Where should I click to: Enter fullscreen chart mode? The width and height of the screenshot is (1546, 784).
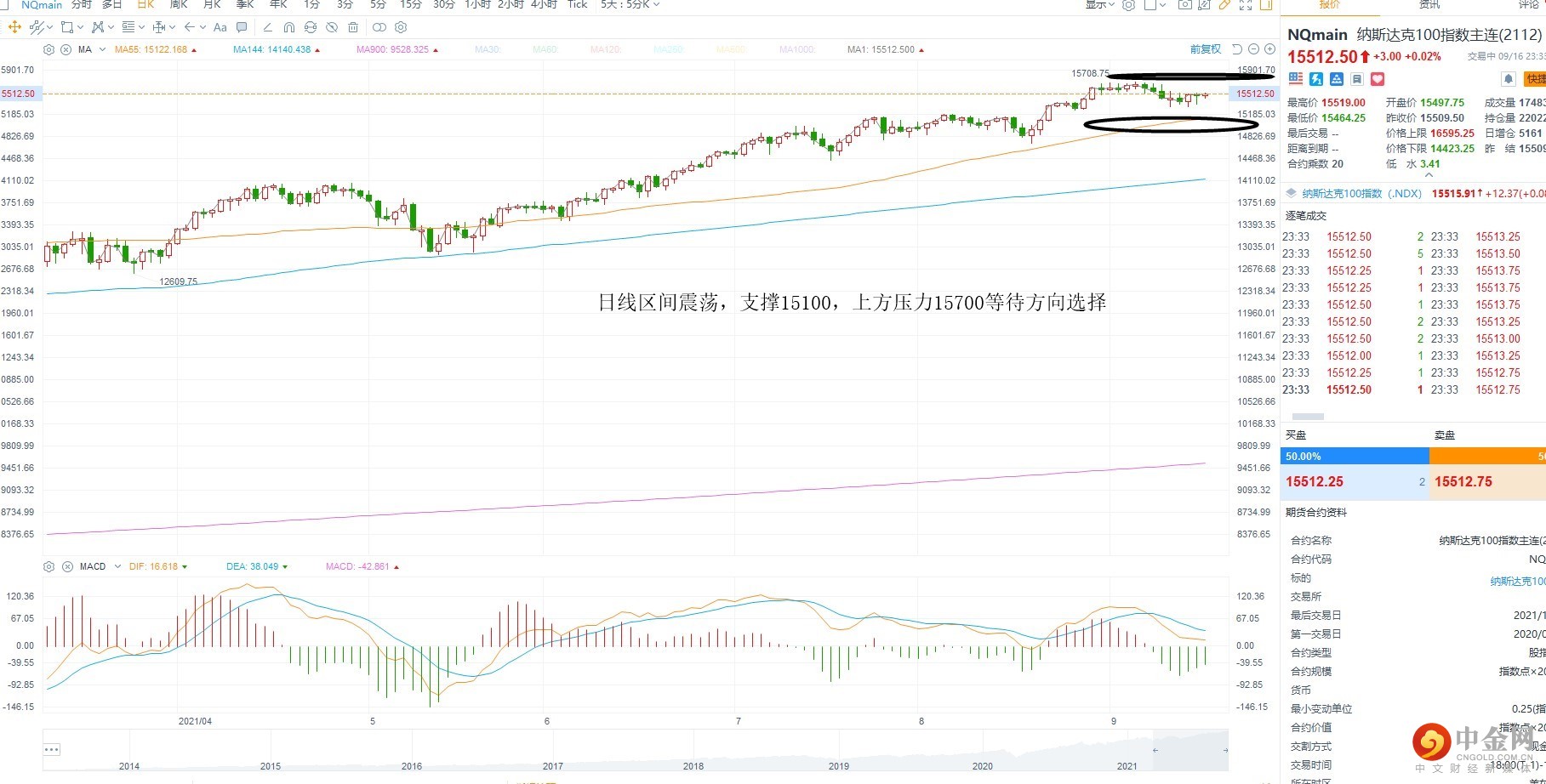coord(1246,5)
